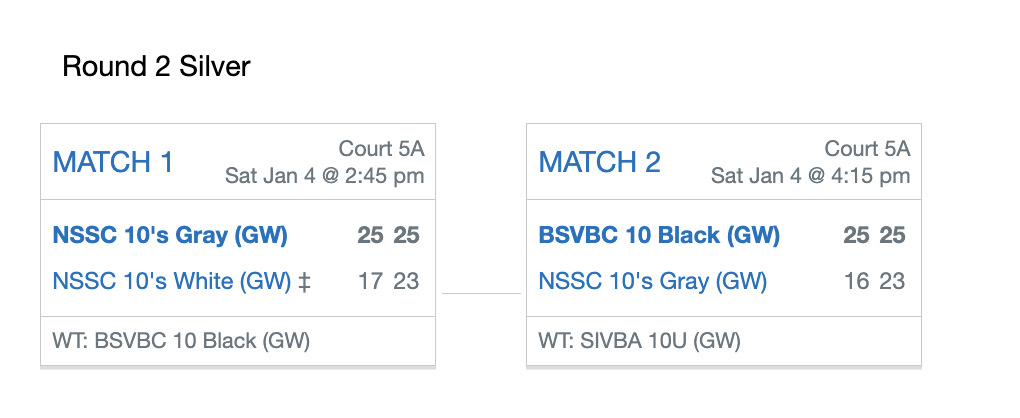This screenshot has width=1020, height=418.
Task: Select winner NSSC 10's Gray in Match 1
Action: point(170,235)
